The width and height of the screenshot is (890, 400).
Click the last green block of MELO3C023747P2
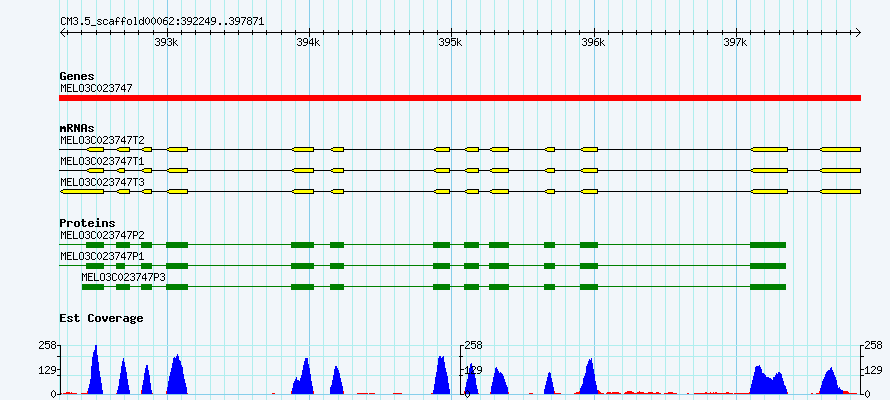tap(768, 245)
